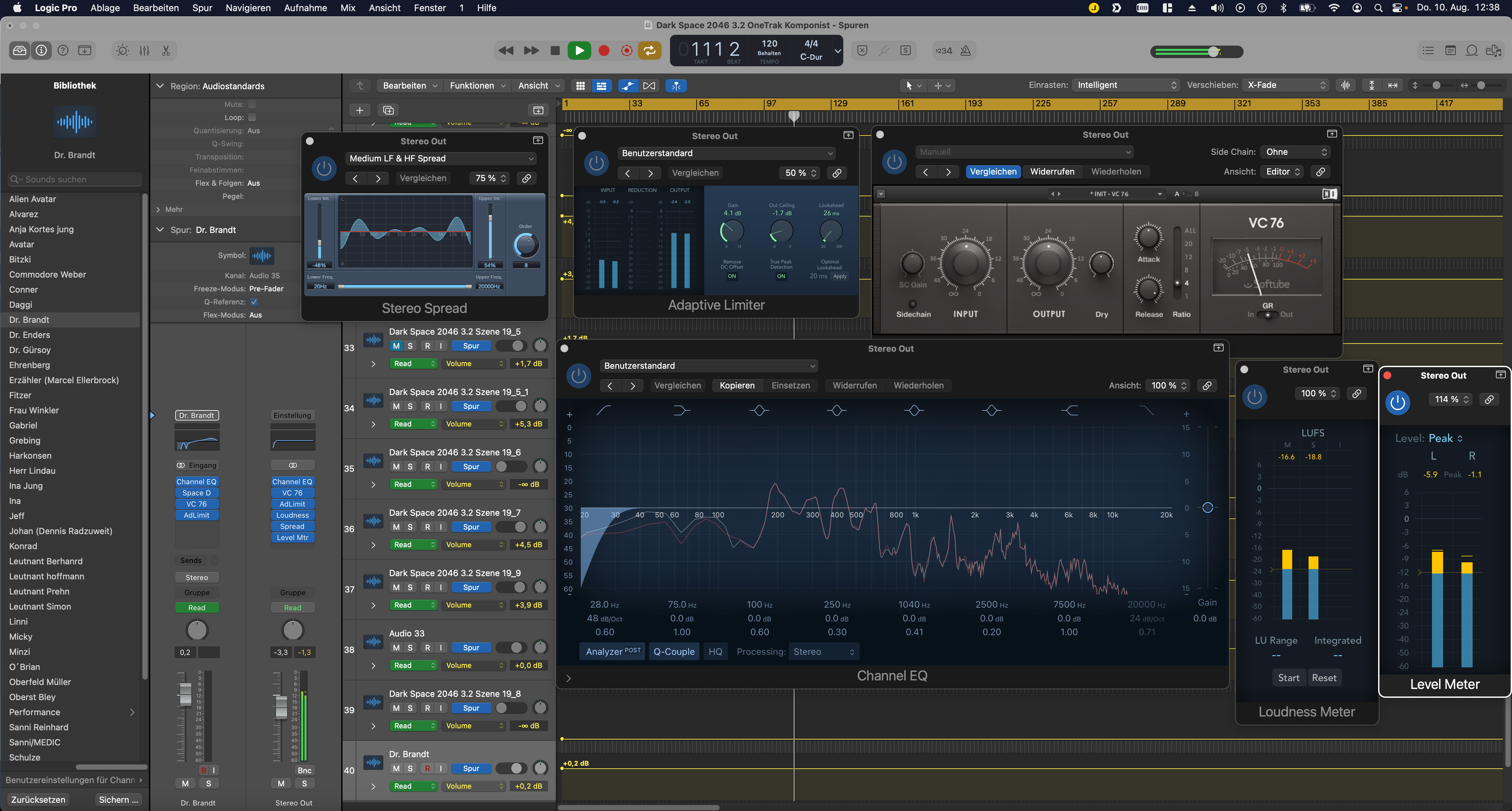Toggle the Inspector info icon

pyautogui.click(x=41, y=51)
